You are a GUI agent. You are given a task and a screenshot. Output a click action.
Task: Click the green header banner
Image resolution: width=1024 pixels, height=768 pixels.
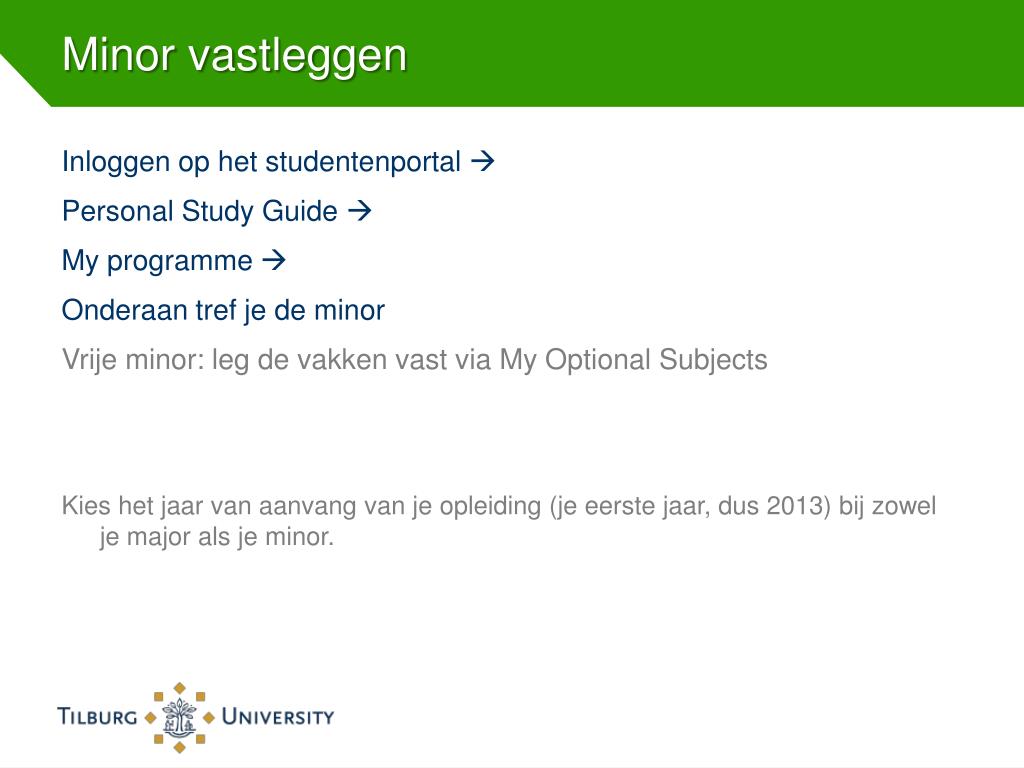click(512, 53)
